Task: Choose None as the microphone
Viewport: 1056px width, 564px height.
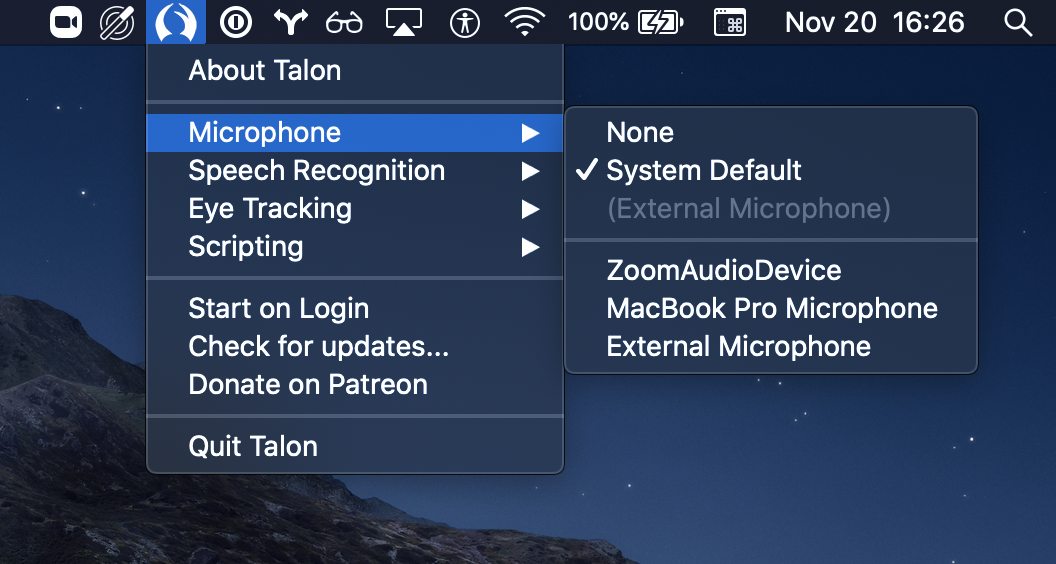Action: 640,133
